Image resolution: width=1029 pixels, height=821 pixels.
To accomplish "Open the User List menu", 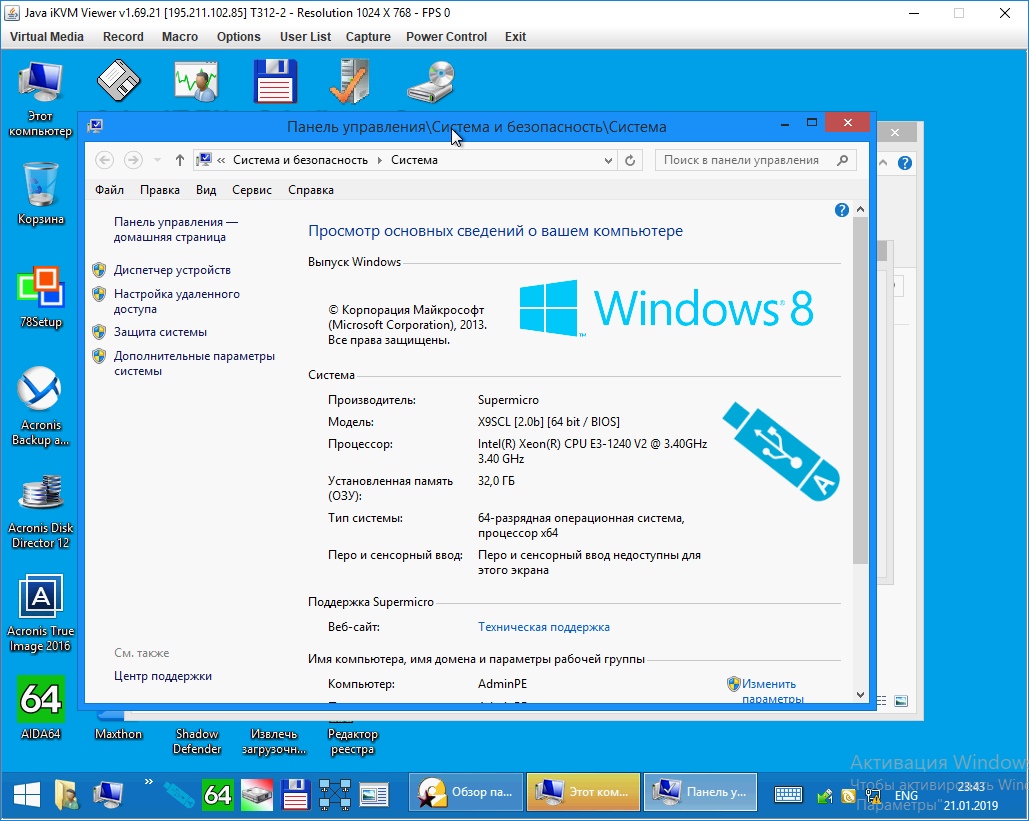I will coord(305,37).
